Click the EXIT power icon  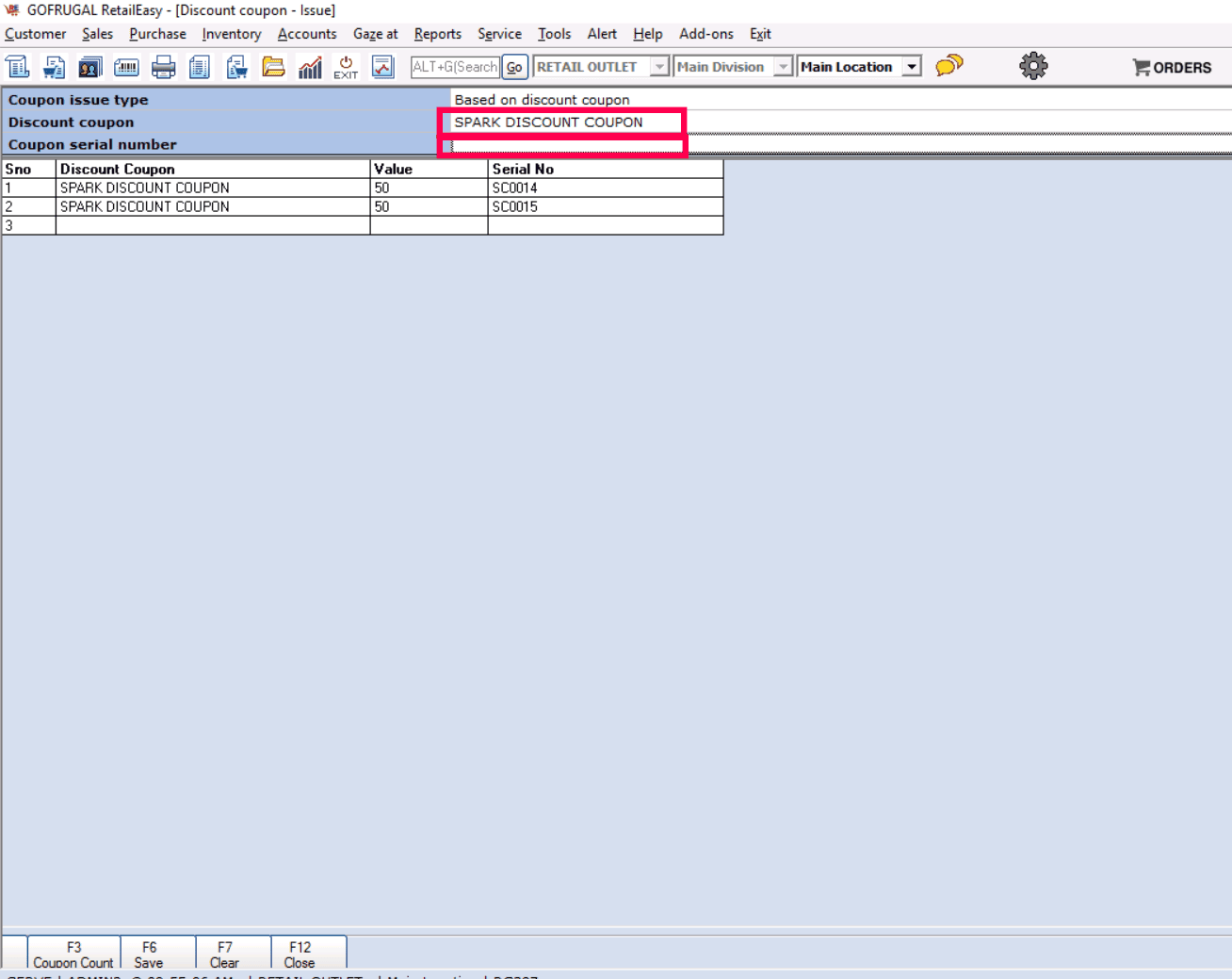pos(346,67)
